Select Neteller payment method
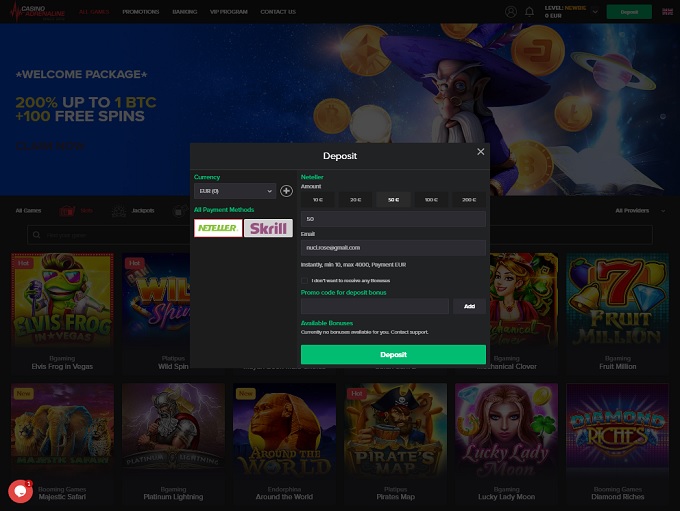Viewport: 680px width, 511px height. click(218, 228)
